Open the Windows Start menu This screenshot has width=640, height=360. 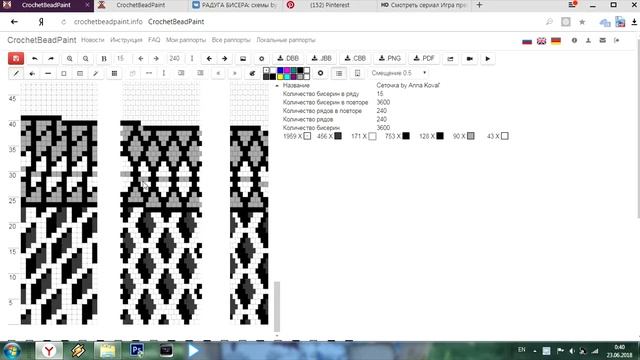coord(12,351)
